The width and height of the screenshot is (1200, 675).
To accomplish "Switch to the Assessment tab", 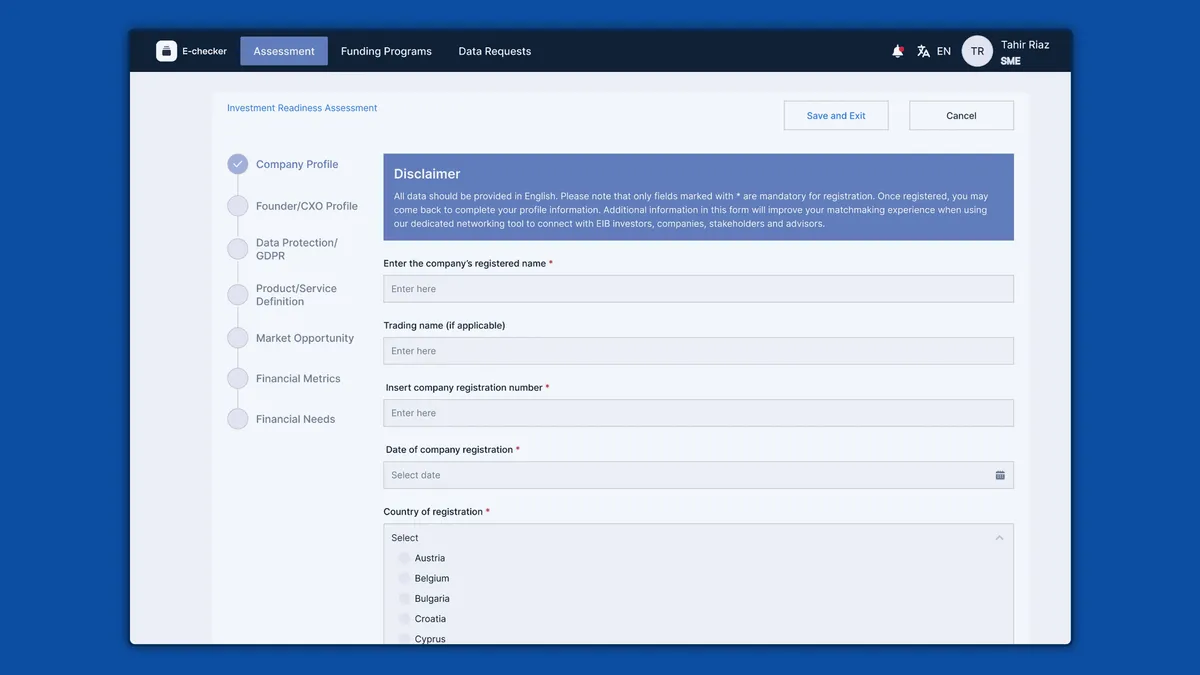I will click(x=284, y=51).
